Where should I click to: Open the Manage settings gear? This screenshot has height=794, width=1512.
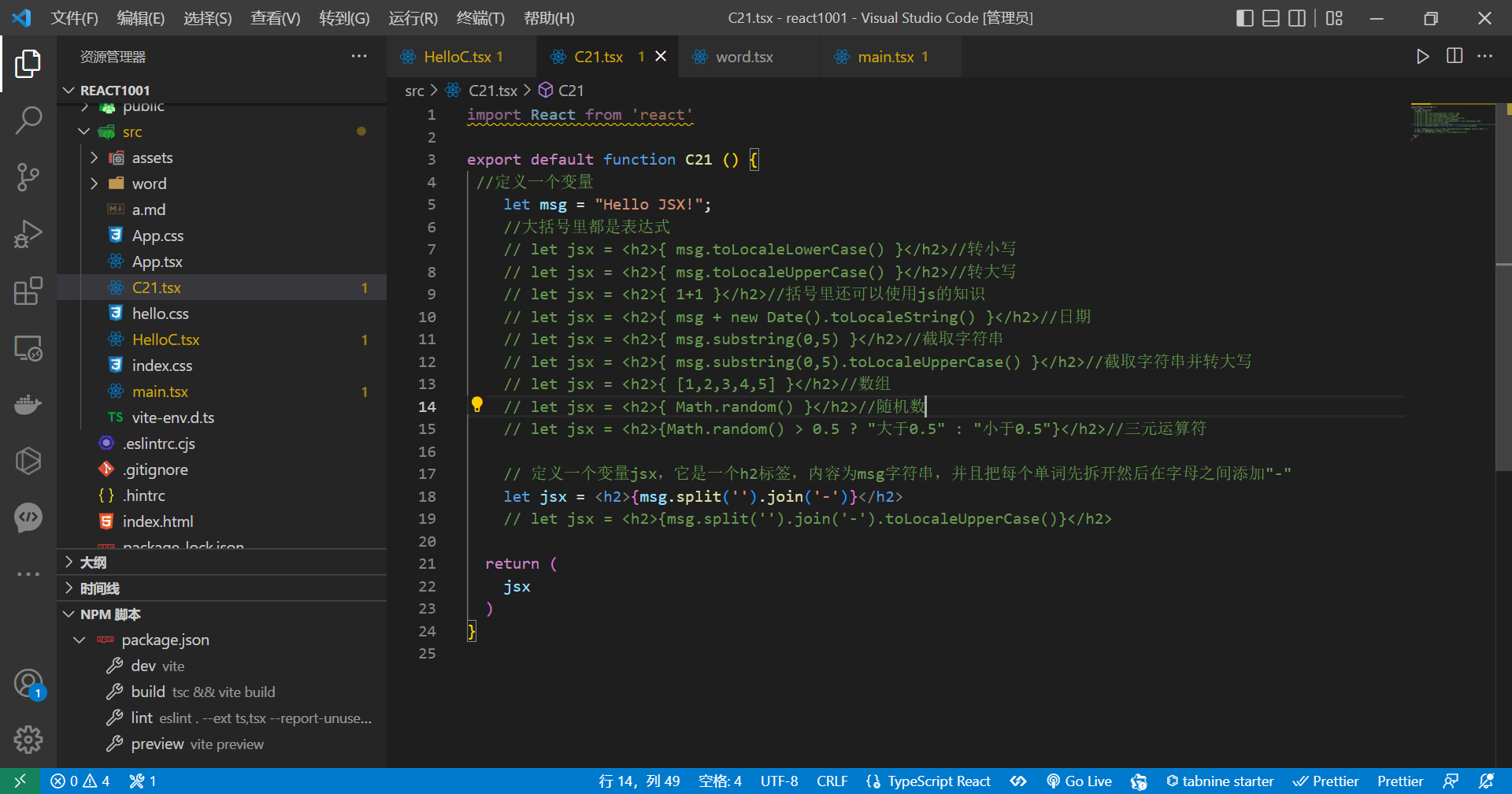(28, 739)
